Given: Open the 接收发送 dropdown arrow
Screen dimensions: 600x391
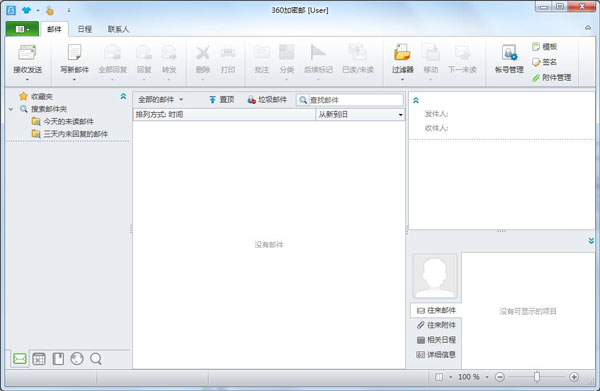Looking at the screenshot, I should coord(27,80).
